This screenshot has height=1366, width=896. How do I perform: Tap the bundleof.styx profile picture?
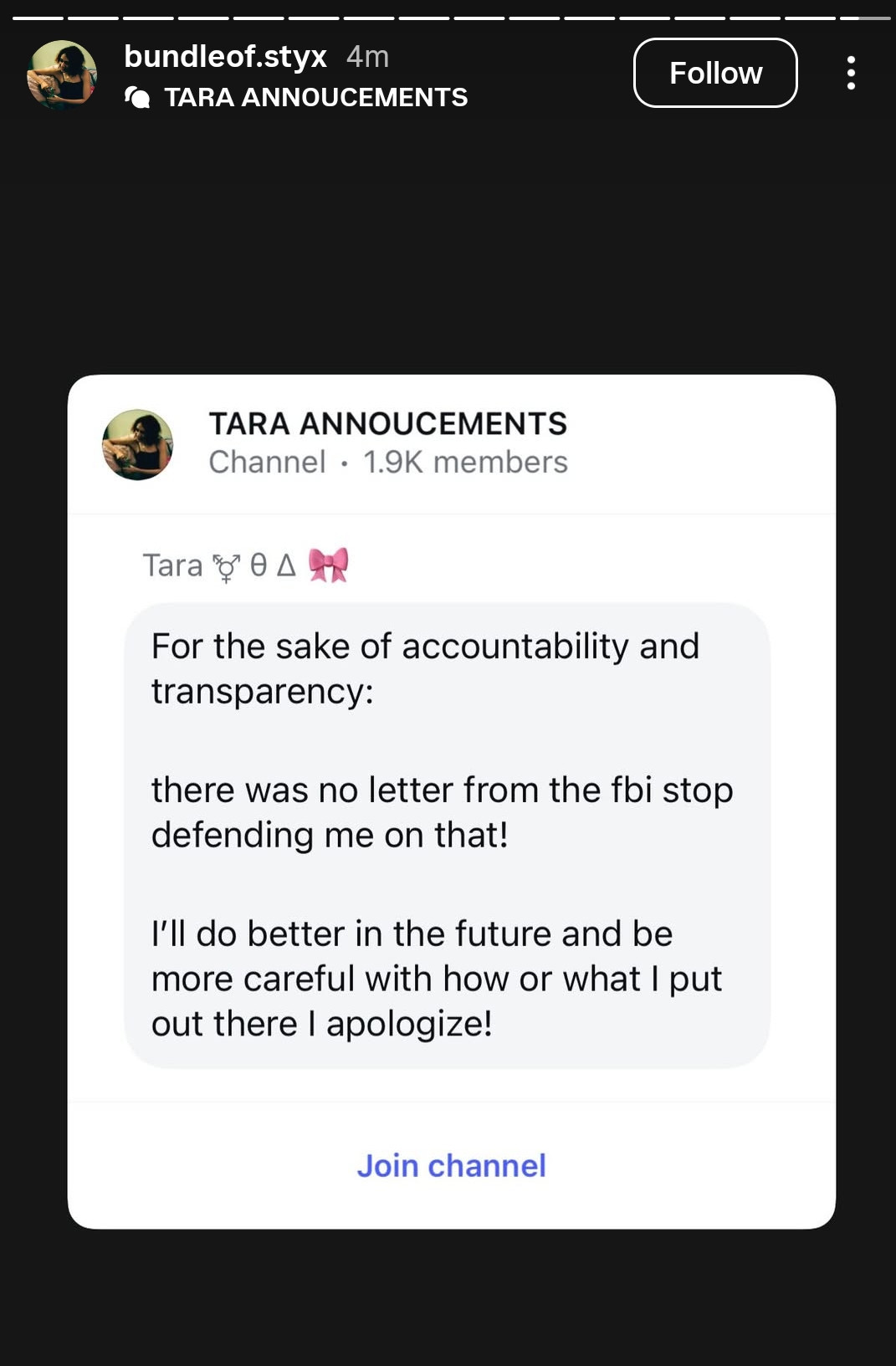point(62,74)
